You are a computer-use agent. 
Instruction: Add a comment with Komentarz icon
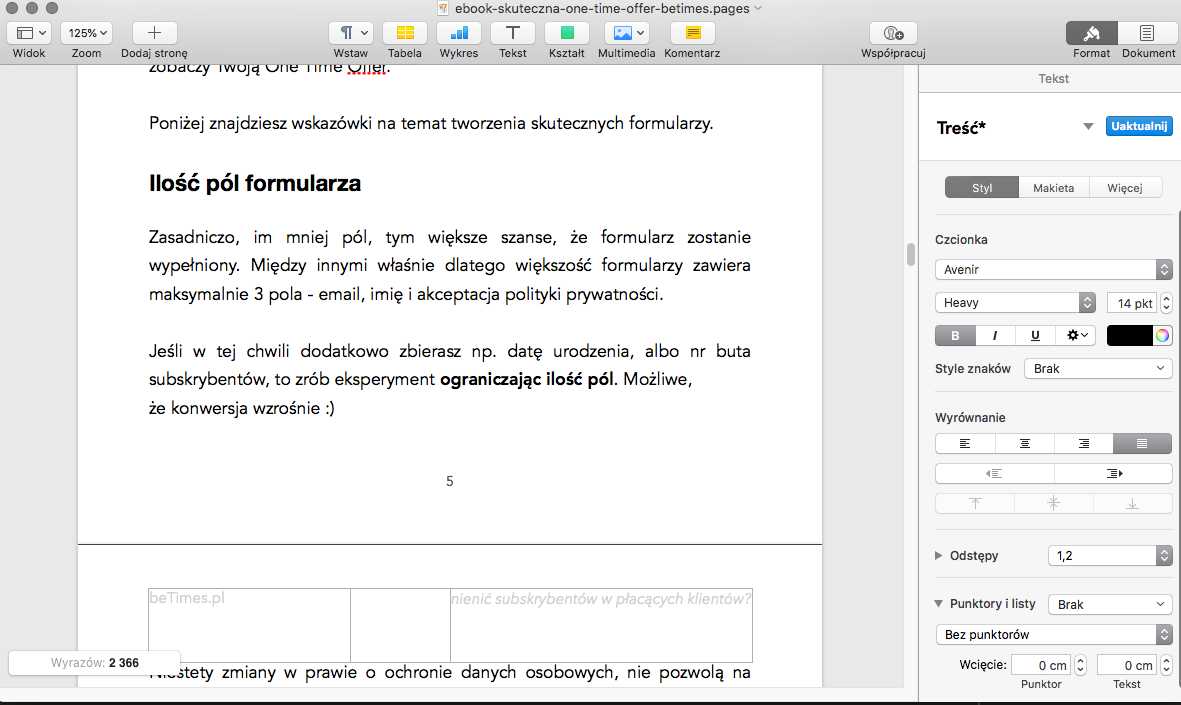pos(693,33)
